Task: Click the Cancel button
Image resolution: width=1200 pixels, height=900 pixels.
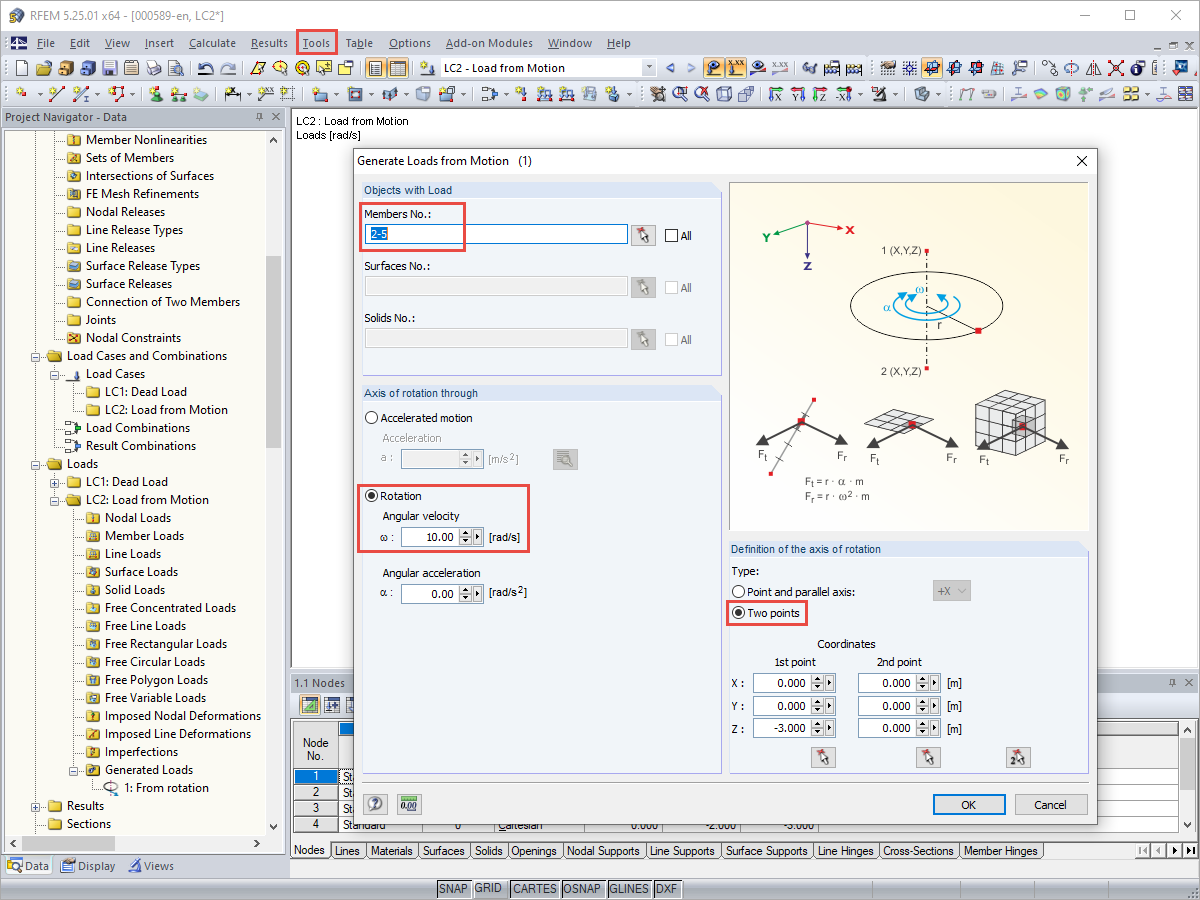Action: (x=1051, y=805)
